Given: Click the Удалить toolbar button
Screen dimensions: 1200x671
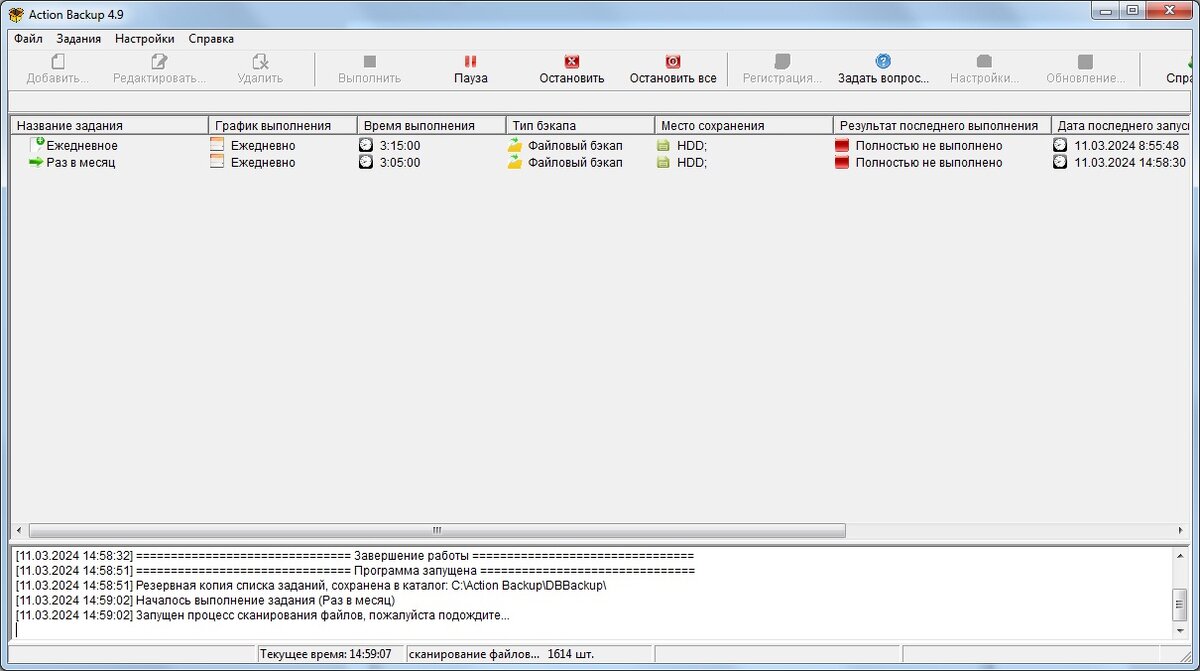Looking at the screenshot, I should 260,69.
